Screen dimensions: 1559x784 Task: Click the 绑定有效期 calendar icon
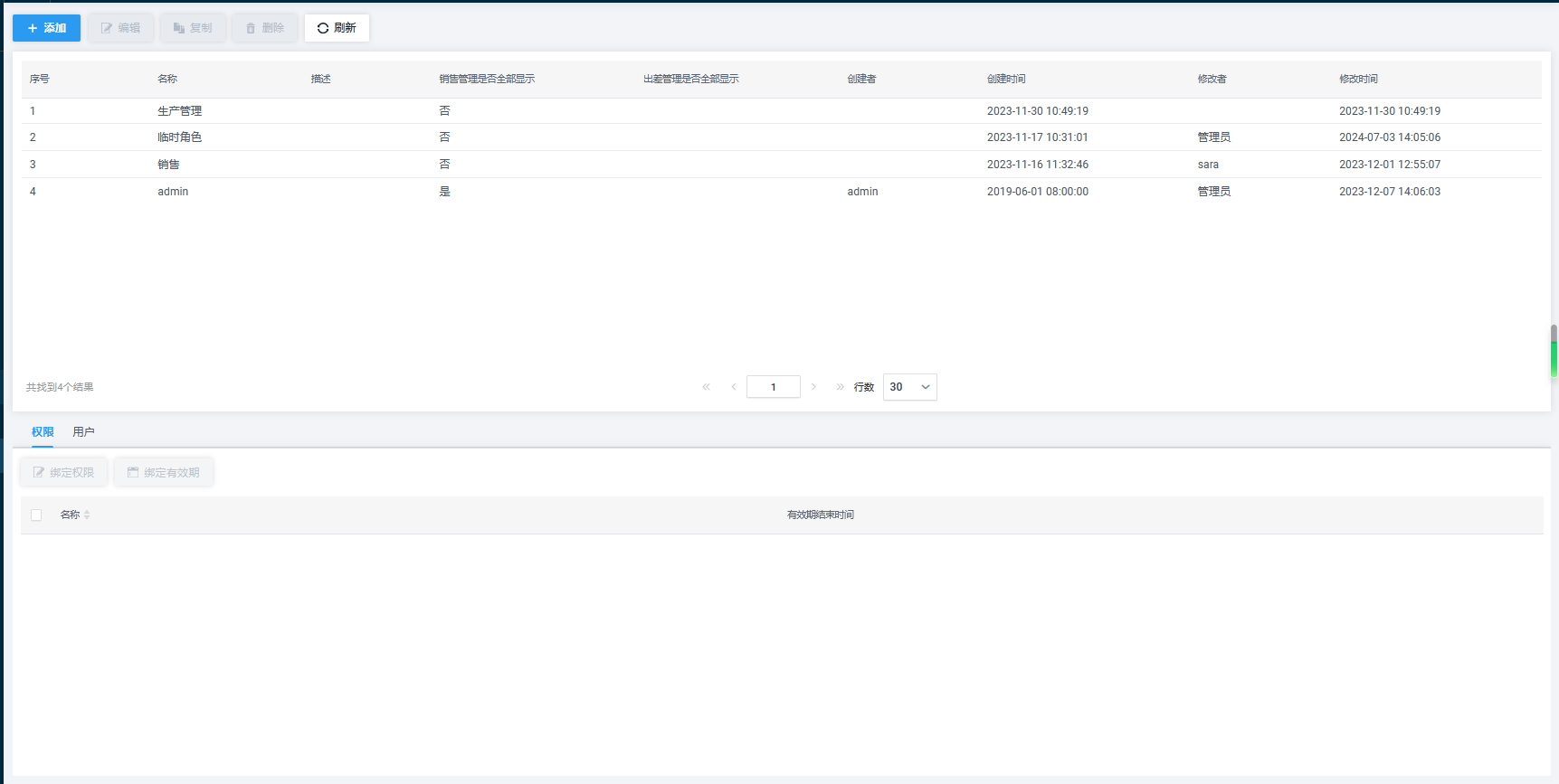(x=133, y=472)
